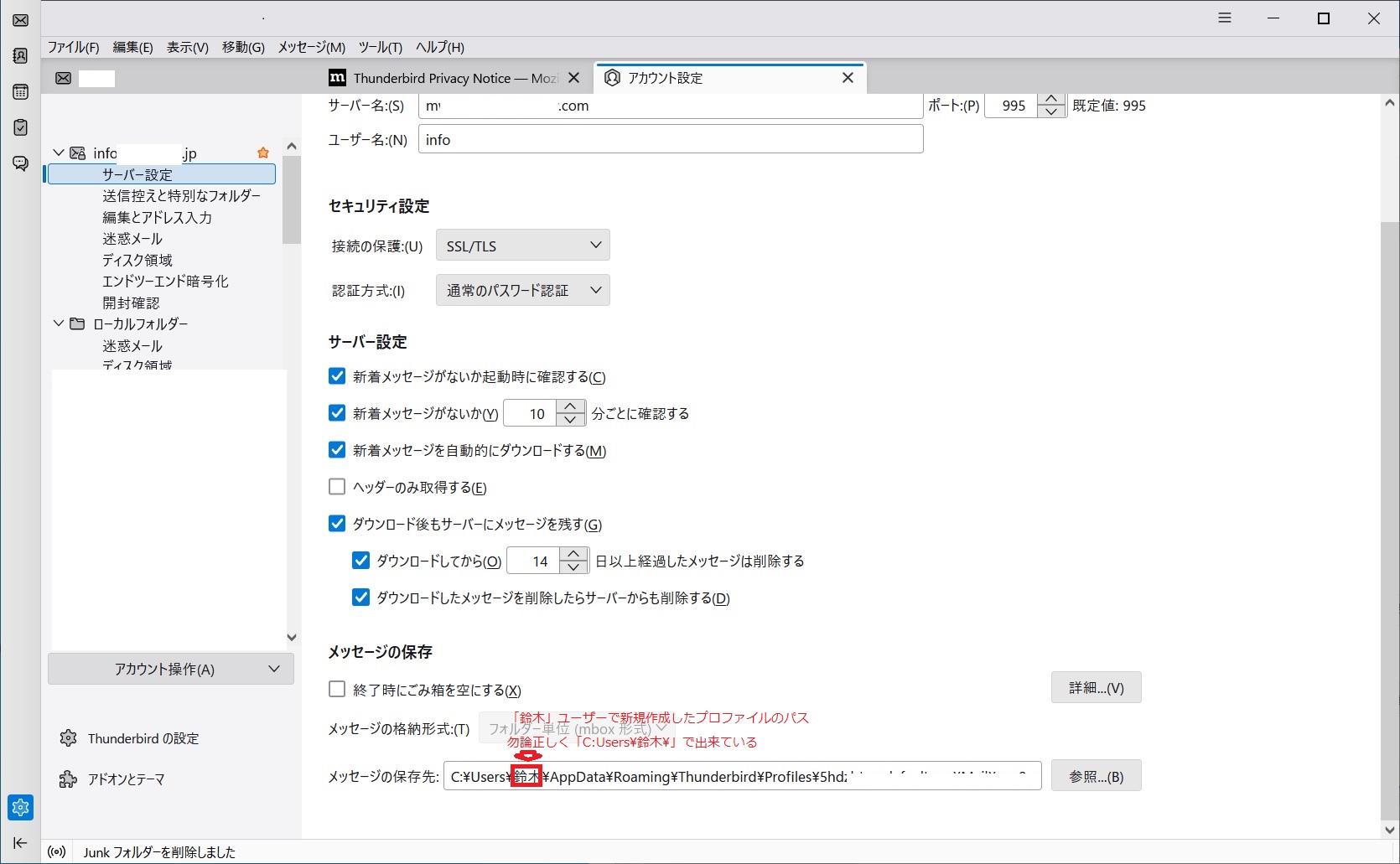1400x864 pixels.
Task: Open the Address Book sidebar icon
Action: click(21, 56)
